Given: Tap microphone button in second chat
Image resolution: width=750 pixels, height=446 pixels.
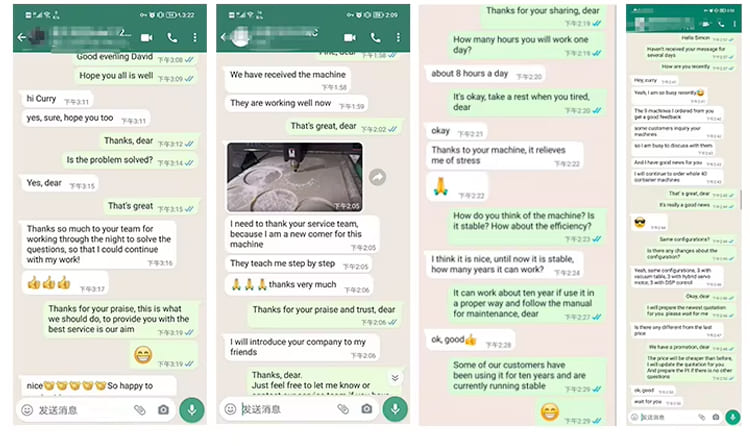Looking at the screenshot, I should click(x=395, y=409).
